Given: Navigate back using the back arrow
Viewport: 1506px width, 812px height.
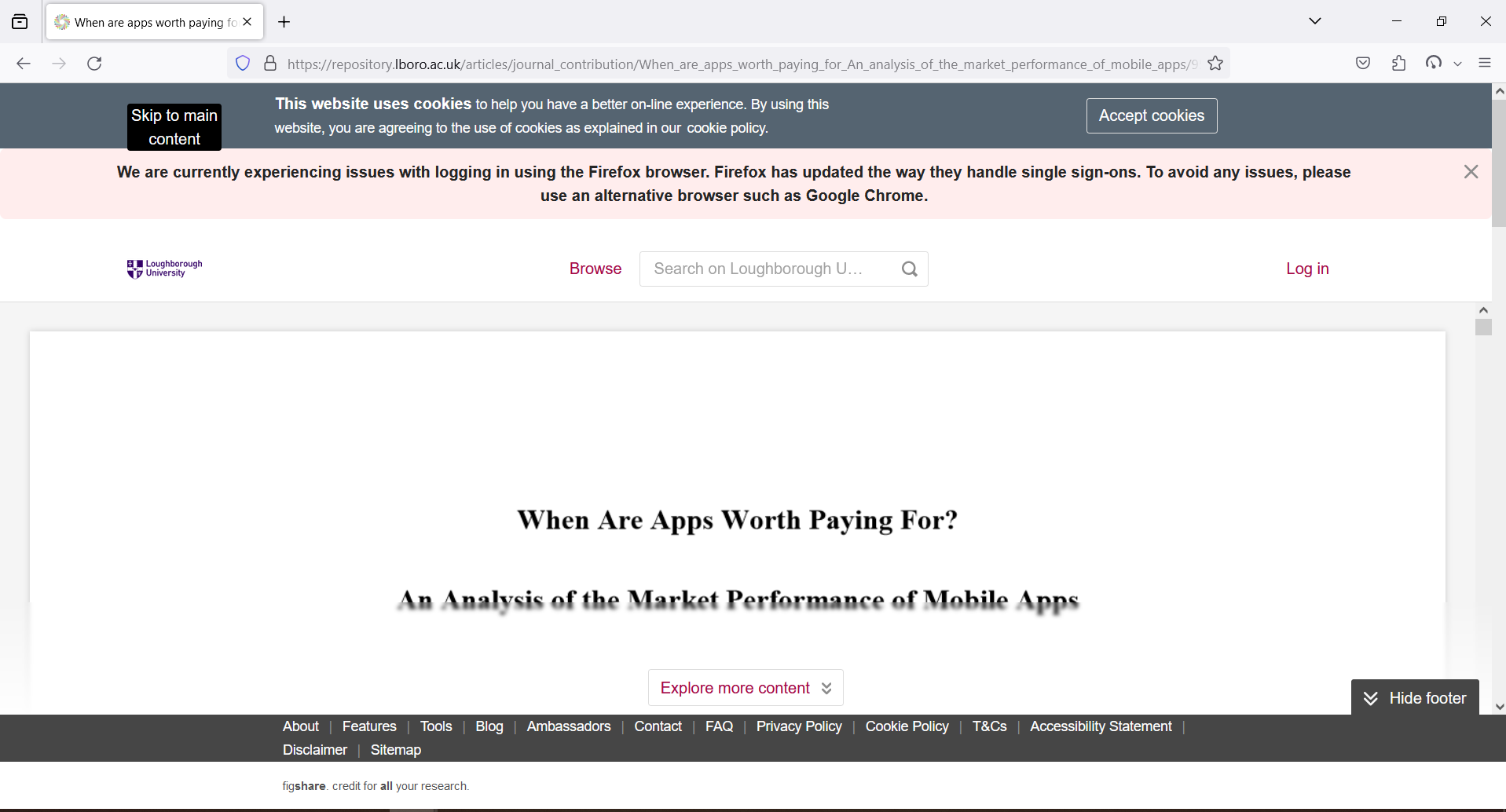Looking at the screenshot, I should click(x=23, y=64).
